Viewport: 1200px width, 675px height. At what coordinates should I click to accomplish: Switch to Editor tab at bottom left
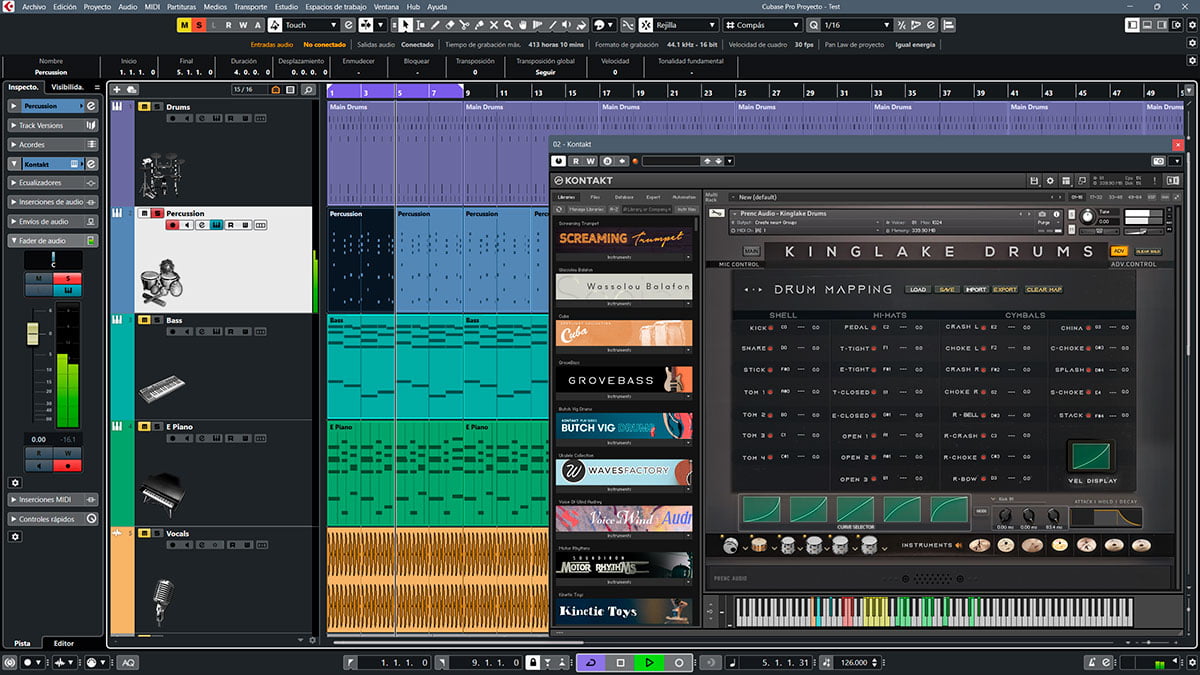point(64,643)
